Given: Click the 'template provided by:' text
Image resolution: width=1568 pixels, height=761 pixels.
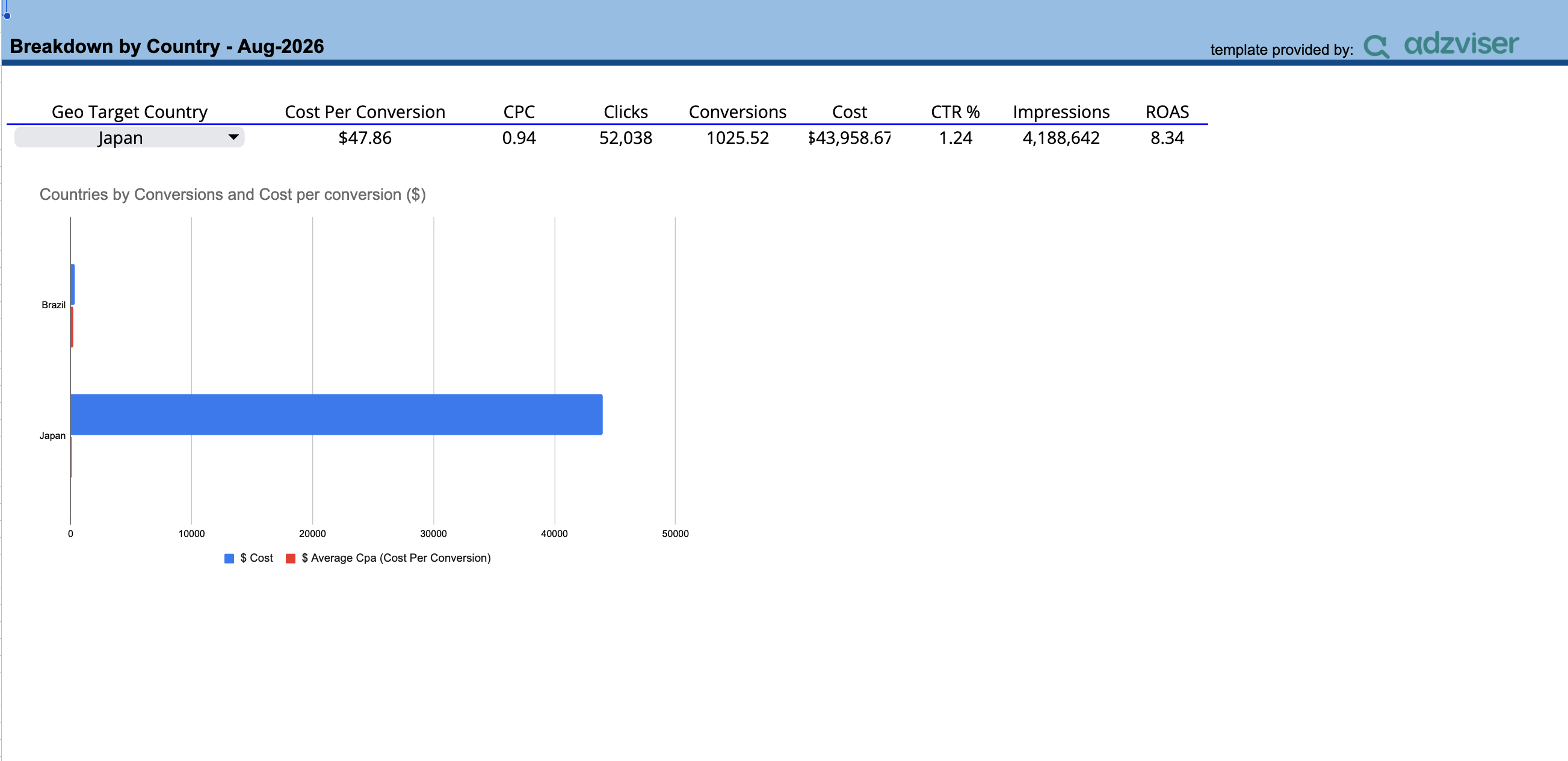Looking at the screenshot, I should tap(1282, 50).
